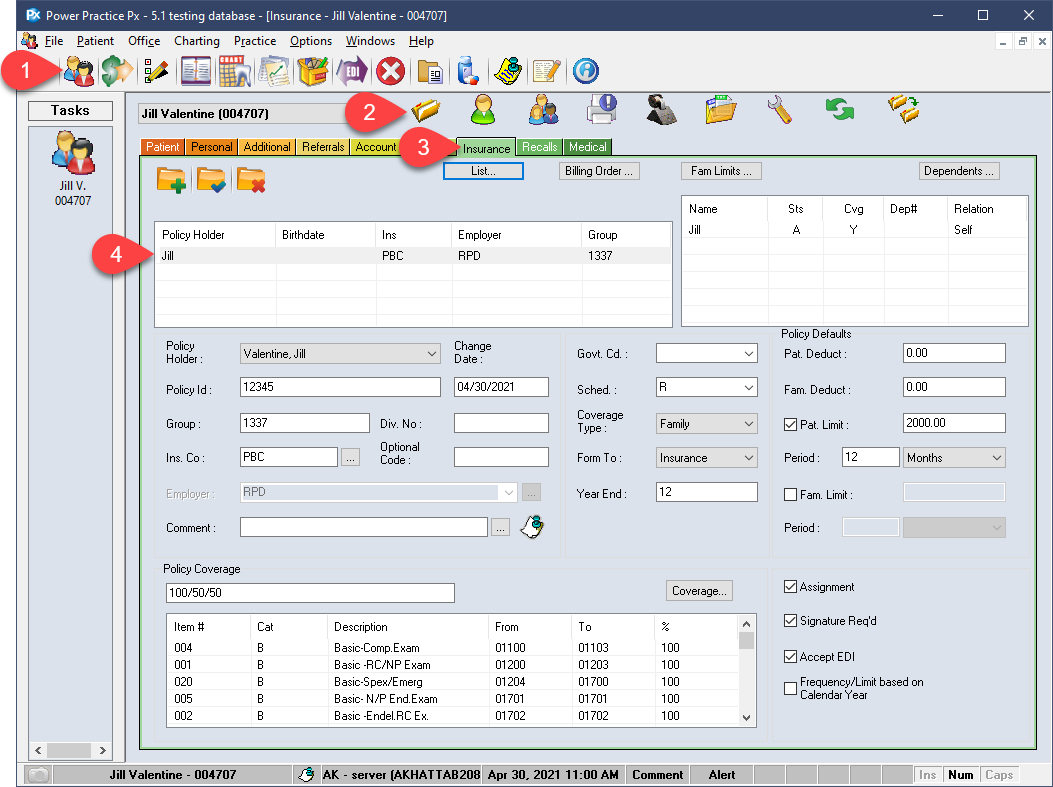Viewport: 1053px width, 787px height.
Task: Click the treatment plan checklist icon
Action: pyautogui.click(x=273, y=71)
